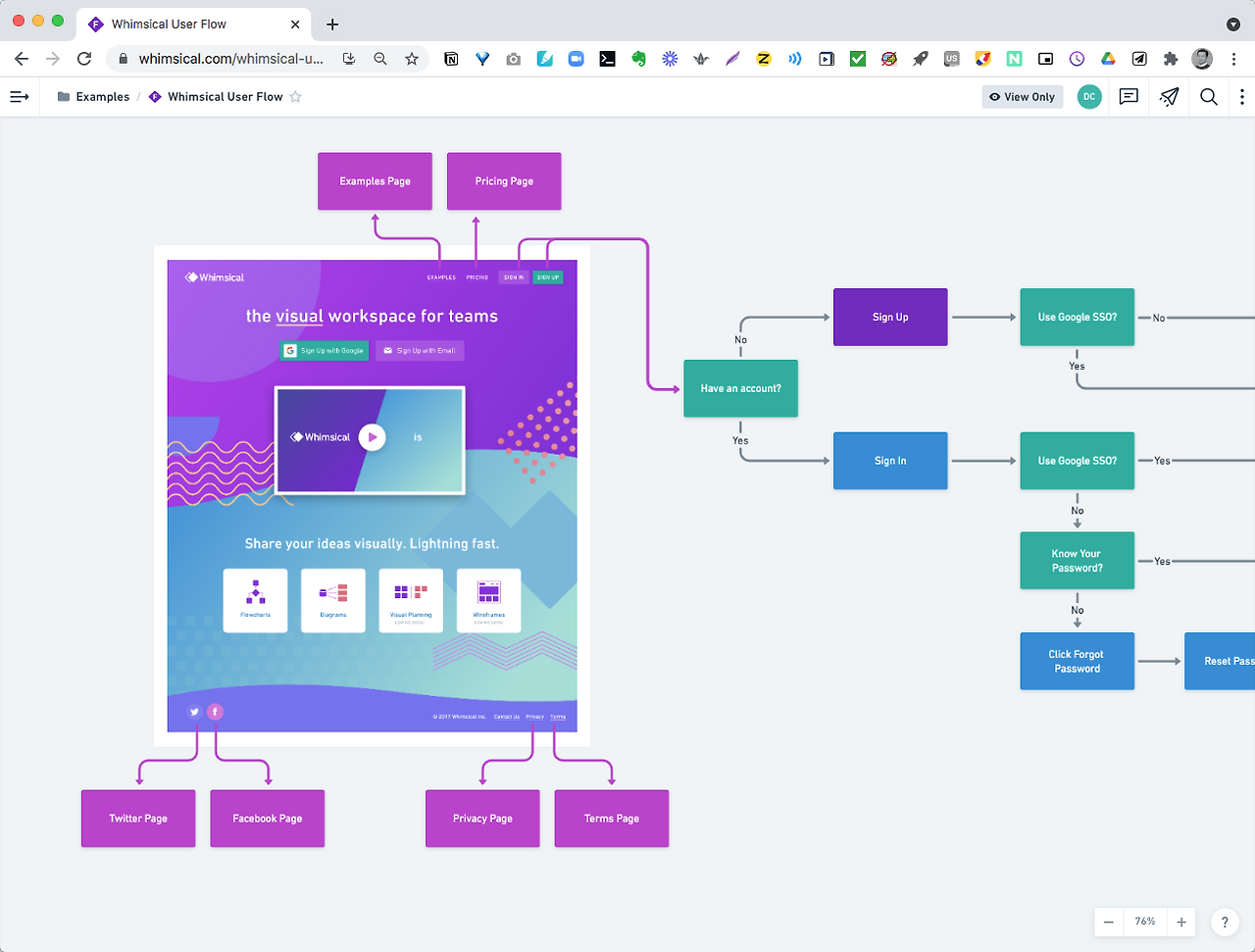Open the camera screenshot extension icon
Image resolution: width=1255 pixels, height=952 pixels.
tap(514, 59)
